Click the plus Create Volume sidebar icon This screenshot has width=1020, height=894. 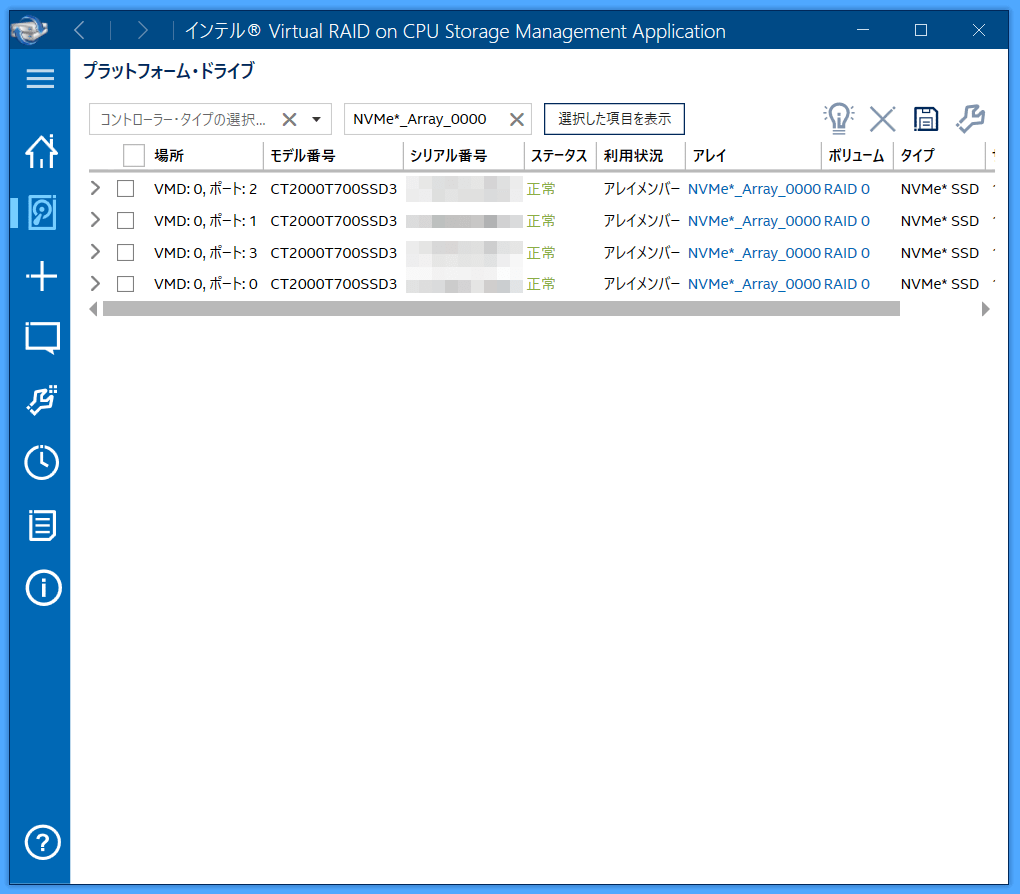[42, 276]
